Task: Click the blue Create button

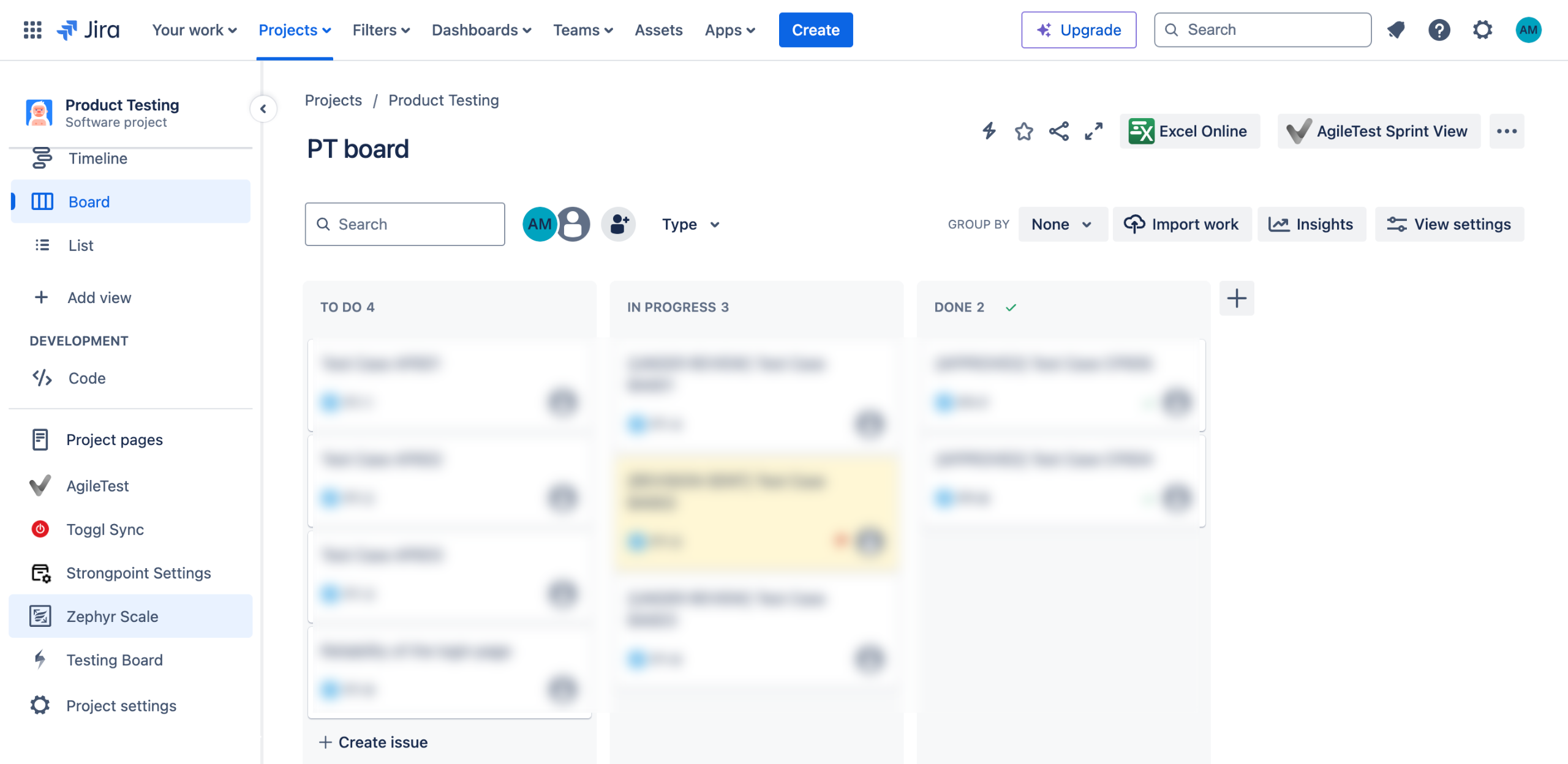Action: (815, 30)
